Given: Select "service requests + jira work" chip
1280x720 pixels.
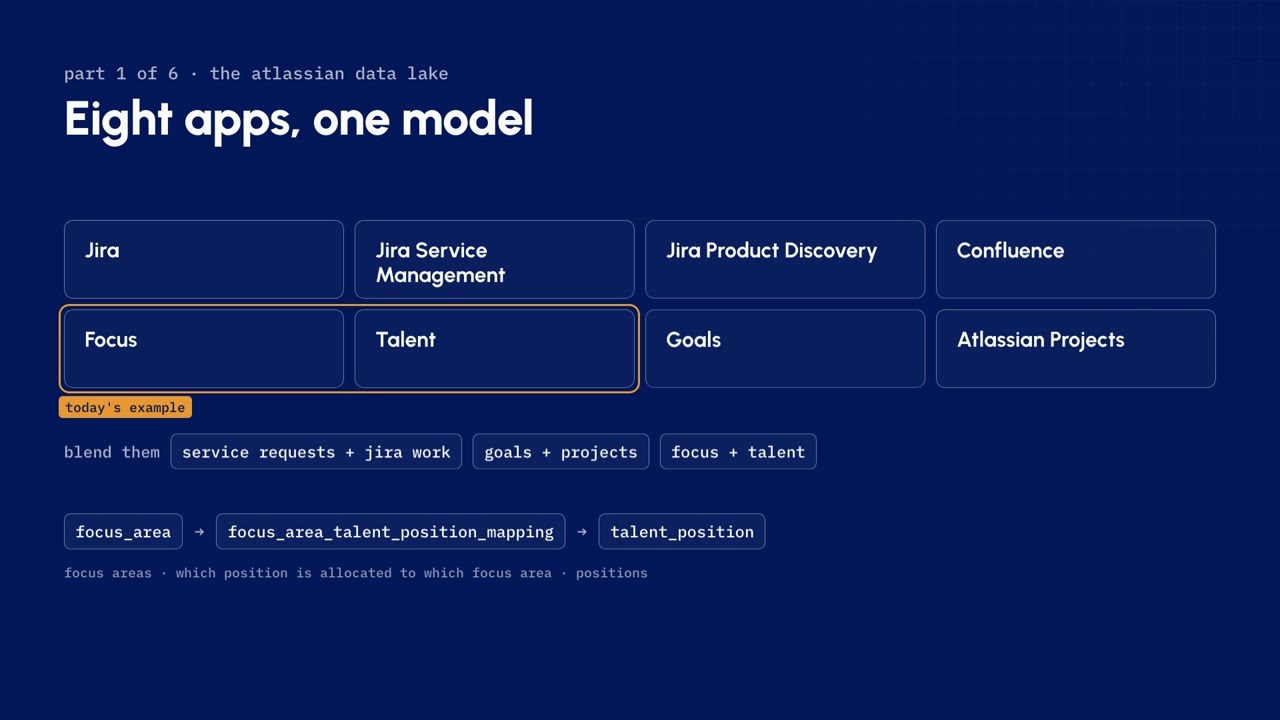Looking at the screenshot, I should click(x=316, y=452).
